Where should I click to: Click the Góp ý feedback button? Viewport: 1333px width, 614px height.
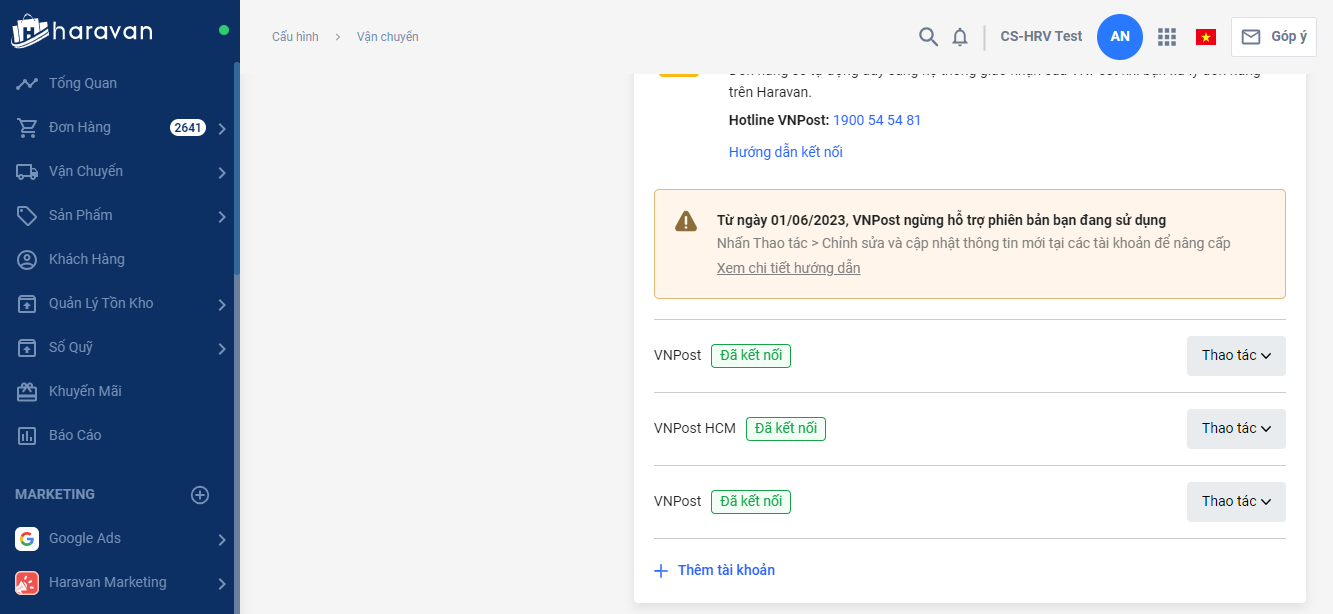1274,37
